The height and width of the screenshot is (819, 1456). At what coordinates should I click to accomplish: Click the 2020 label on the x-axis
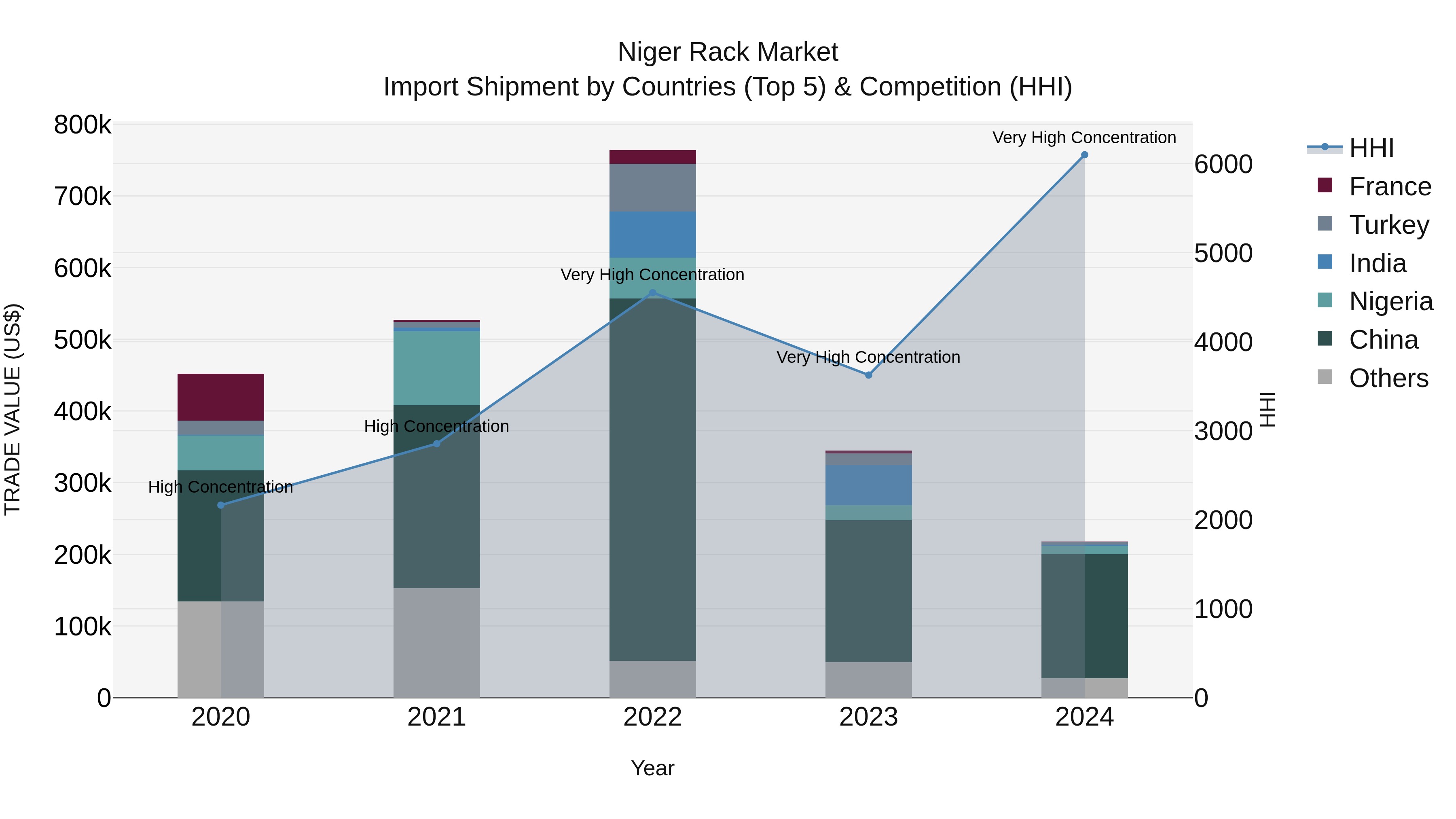[x=221, y=717]
